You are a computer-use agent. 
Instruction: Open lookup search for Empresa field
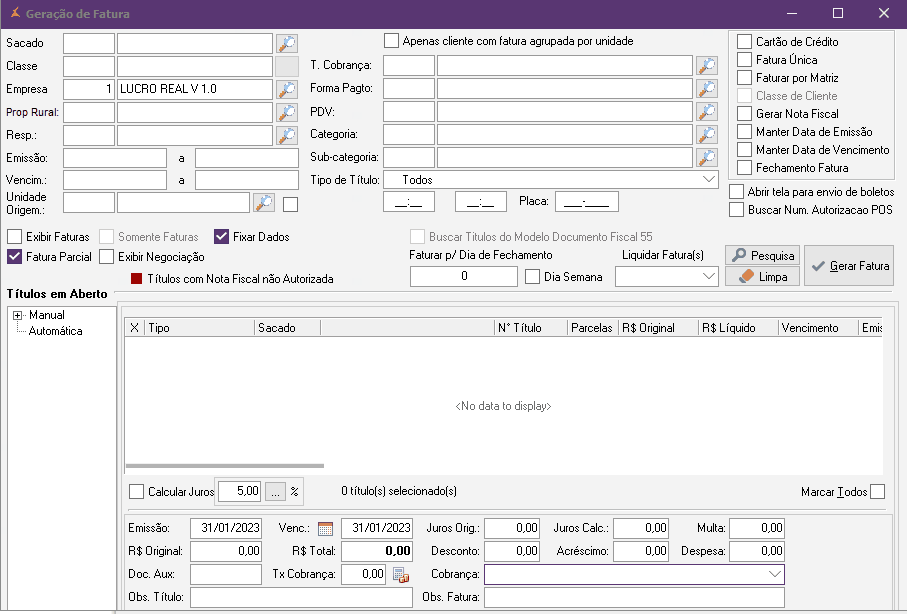click(x=287, y=89)
